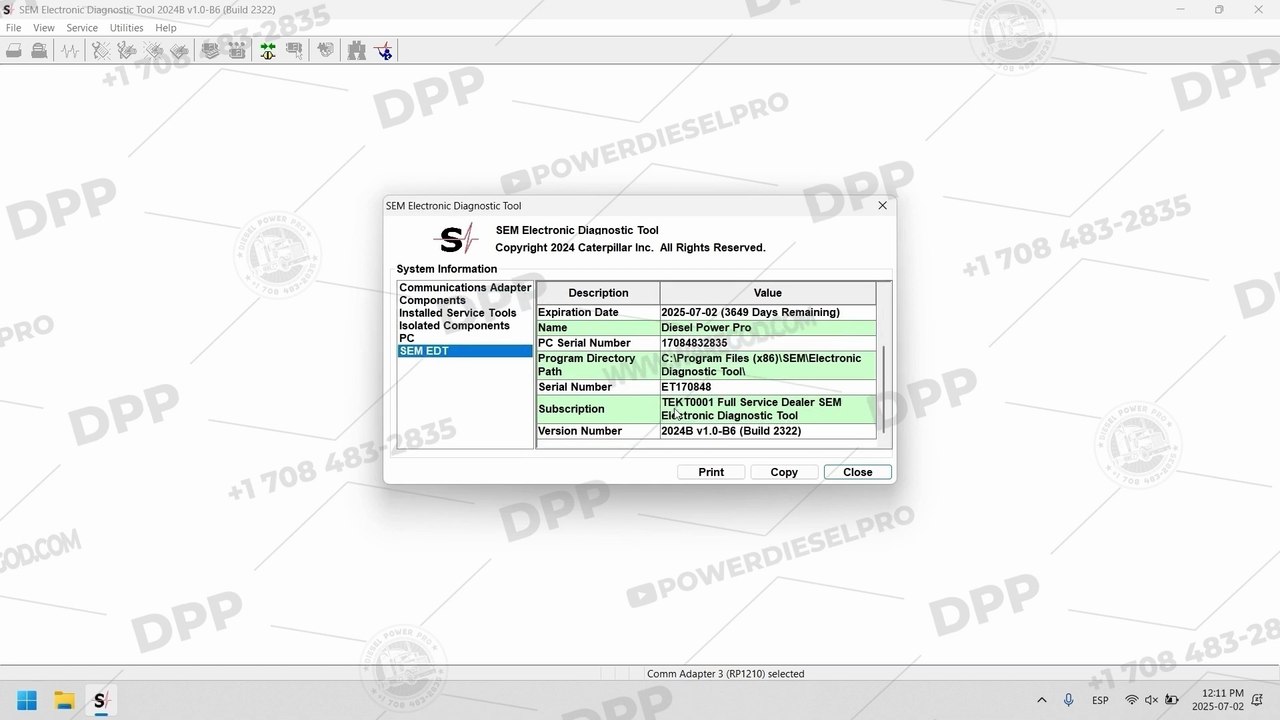Click the Copy button in dialog
The height and width of the screenshot is (720, 1280).
point(784,472)
